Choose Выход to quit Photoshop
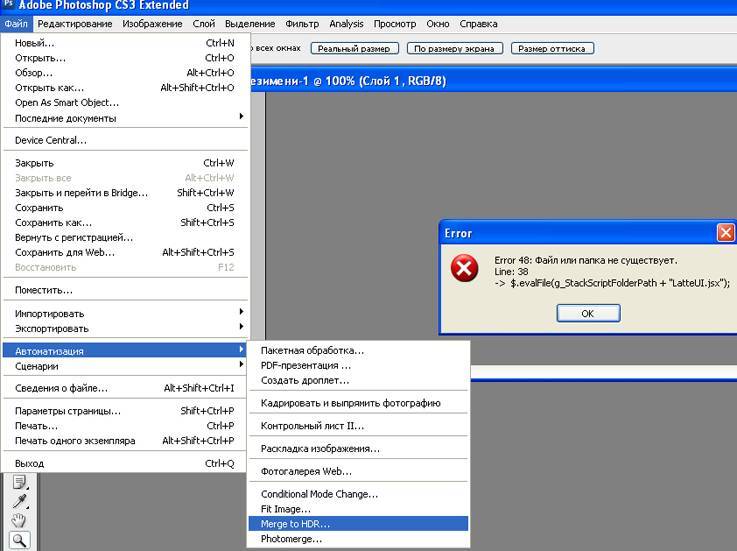The height and width of the screenshot is (551, 737). click(x=125, y=463)
